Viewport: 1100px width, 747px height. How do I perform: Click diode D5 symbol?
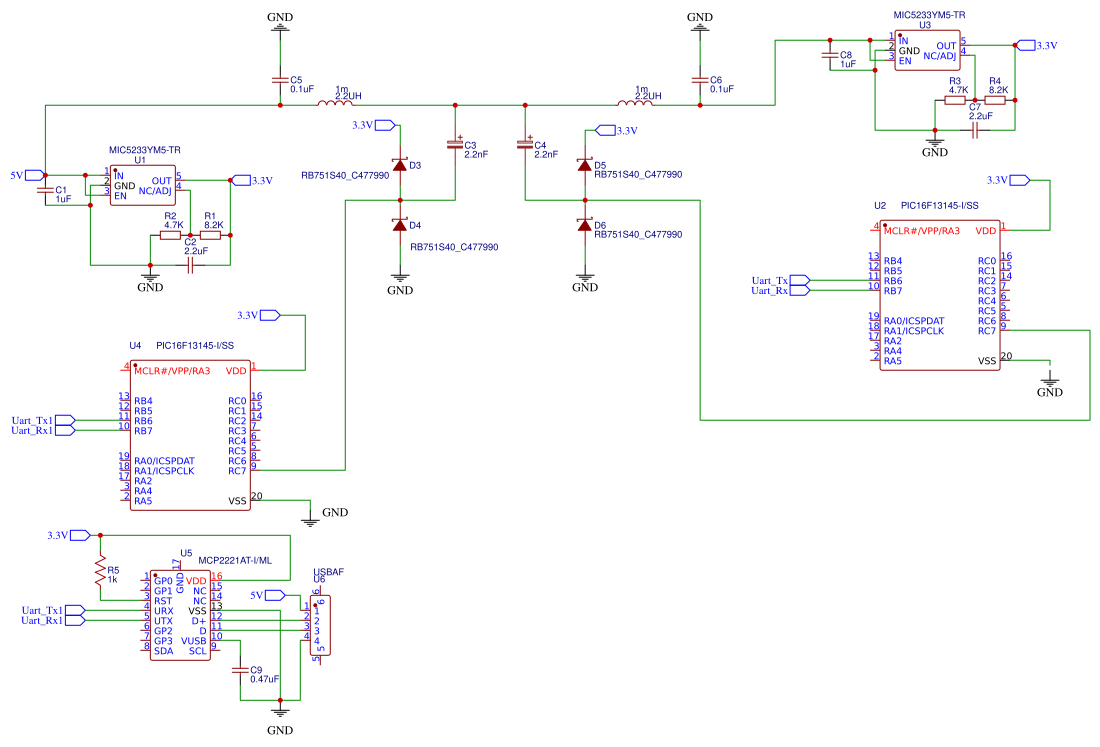coord(584,166)
